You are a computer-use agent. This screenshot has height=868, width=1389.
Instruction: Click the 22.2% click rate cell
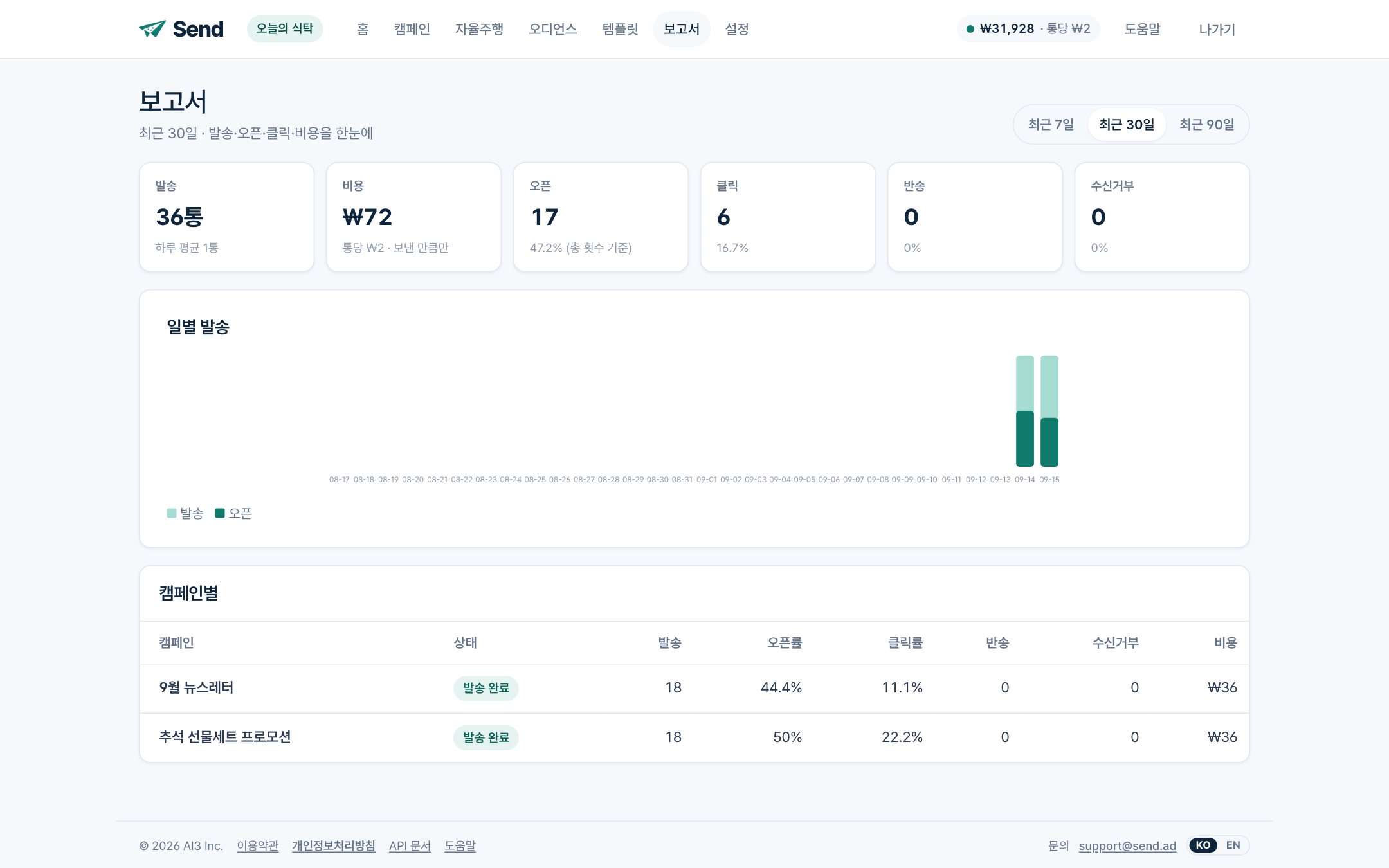(x=902, y=737)
